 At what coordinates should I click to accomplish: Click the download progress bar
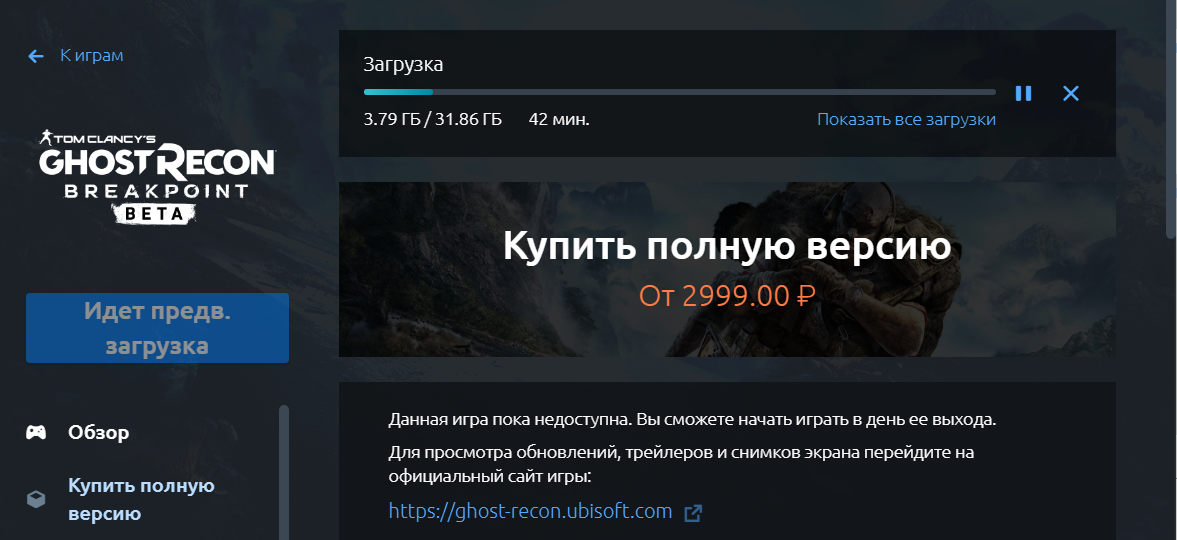point(679,92)
